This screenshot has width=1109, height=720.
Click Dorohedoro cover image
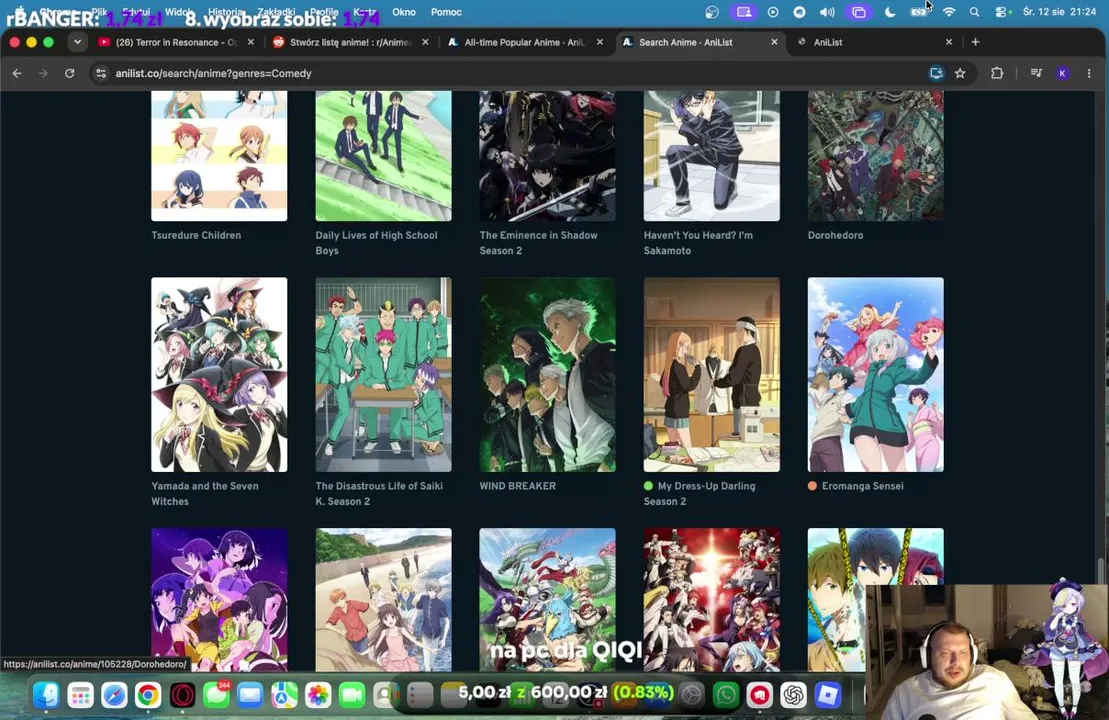pyautogui.click(x=876, y=156)
